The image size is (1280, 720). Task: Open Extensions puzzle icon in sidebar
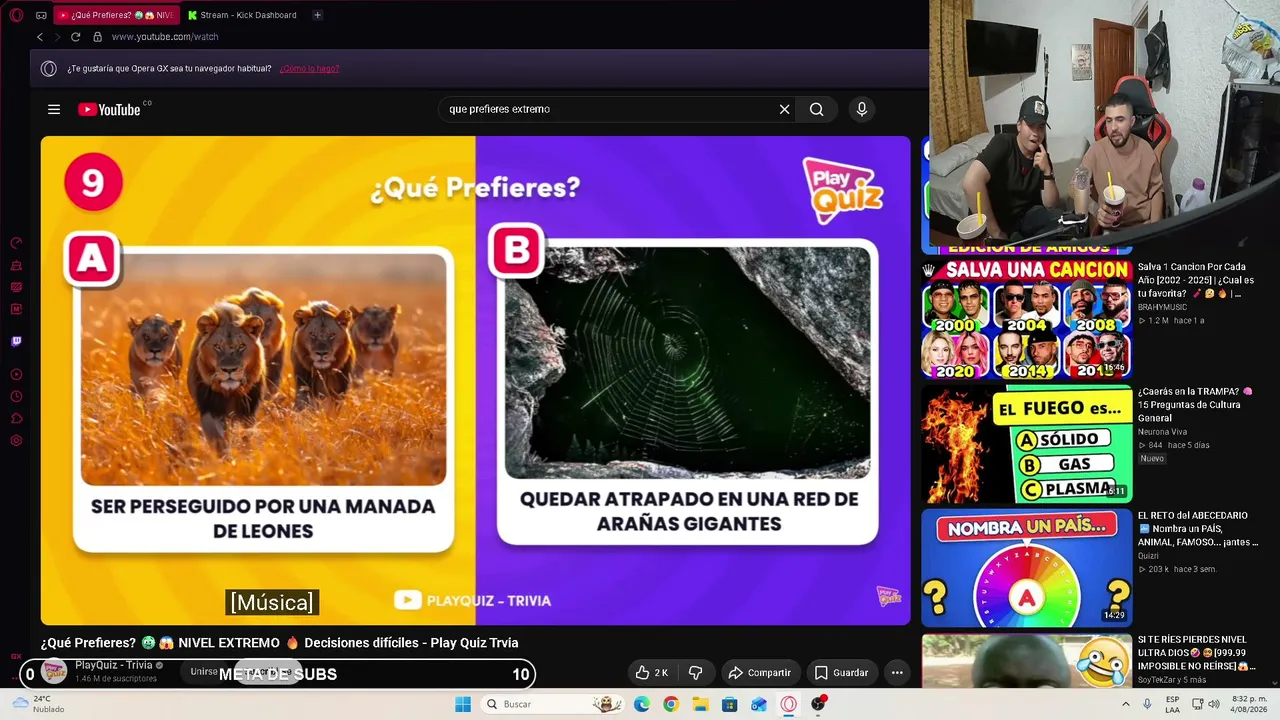(16, 419)
